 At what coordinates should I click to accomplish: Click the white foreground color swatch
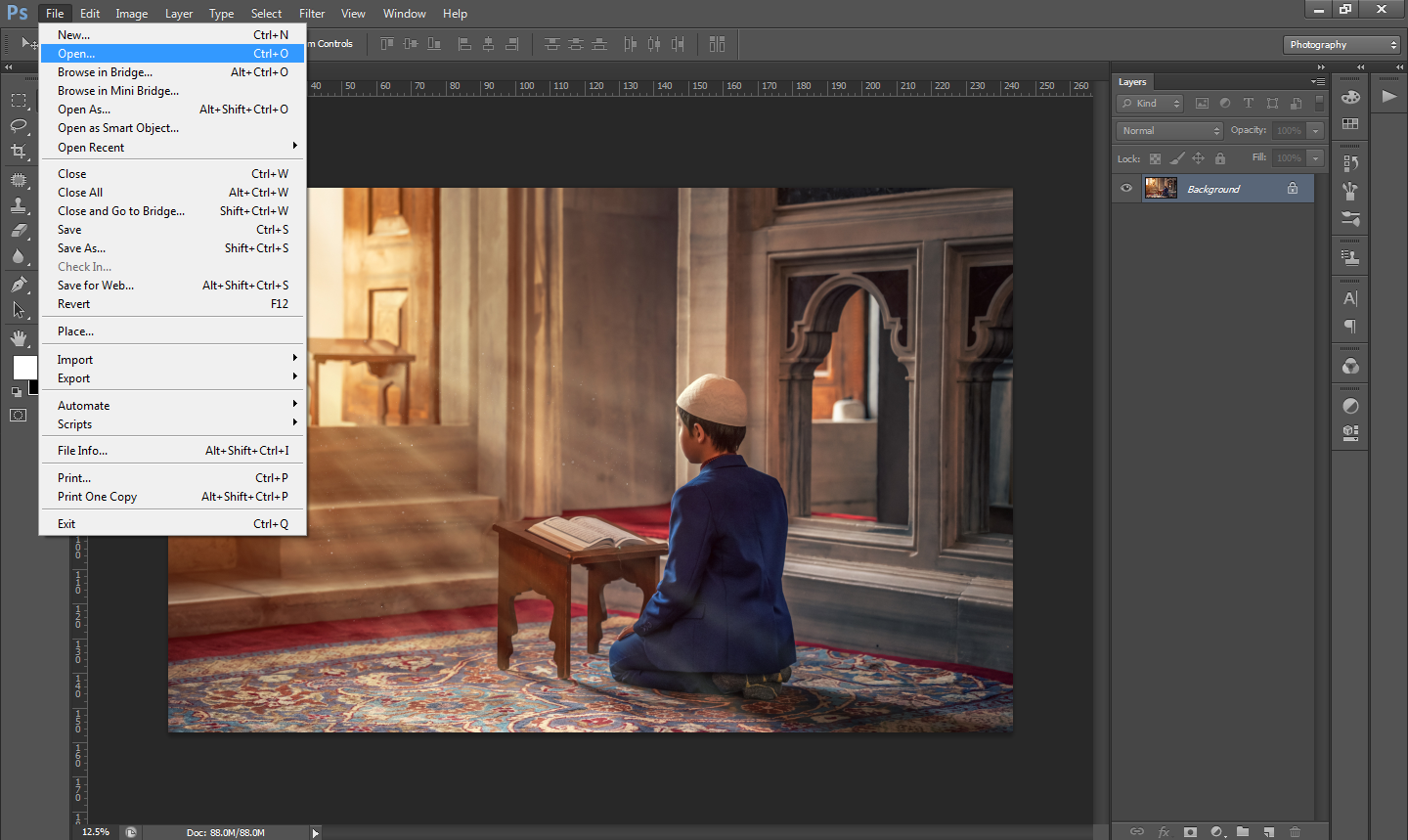23,368
